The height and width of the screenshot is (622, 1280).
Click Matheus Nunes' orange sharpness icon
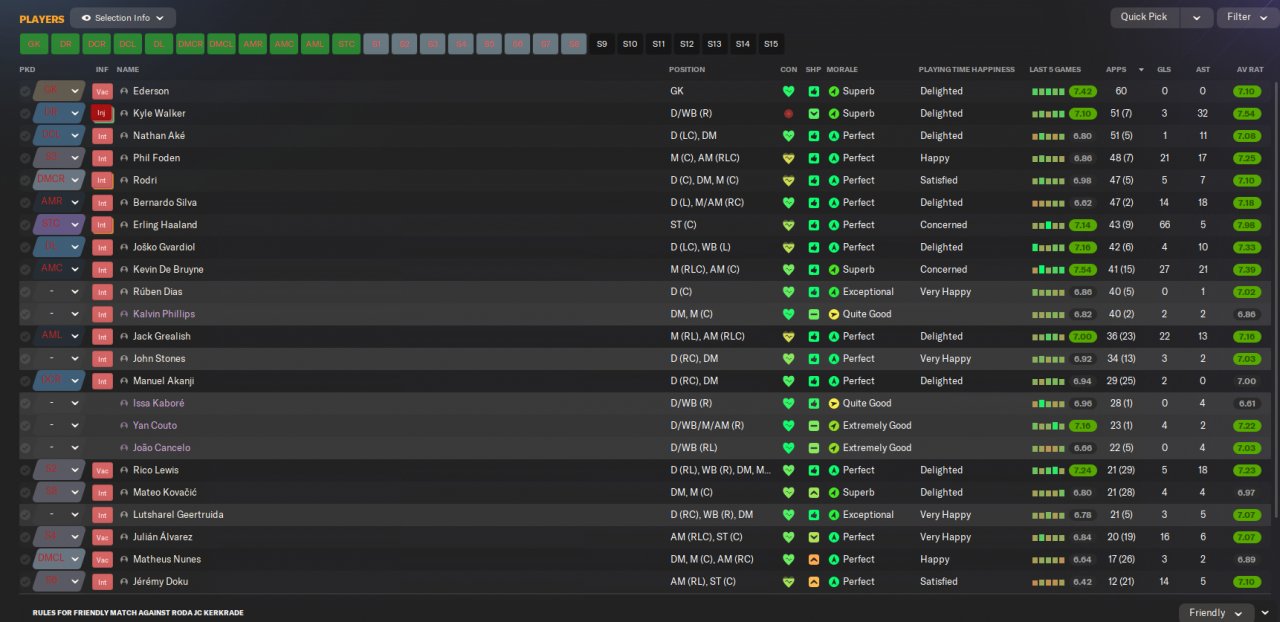click(x=814, y=560)
